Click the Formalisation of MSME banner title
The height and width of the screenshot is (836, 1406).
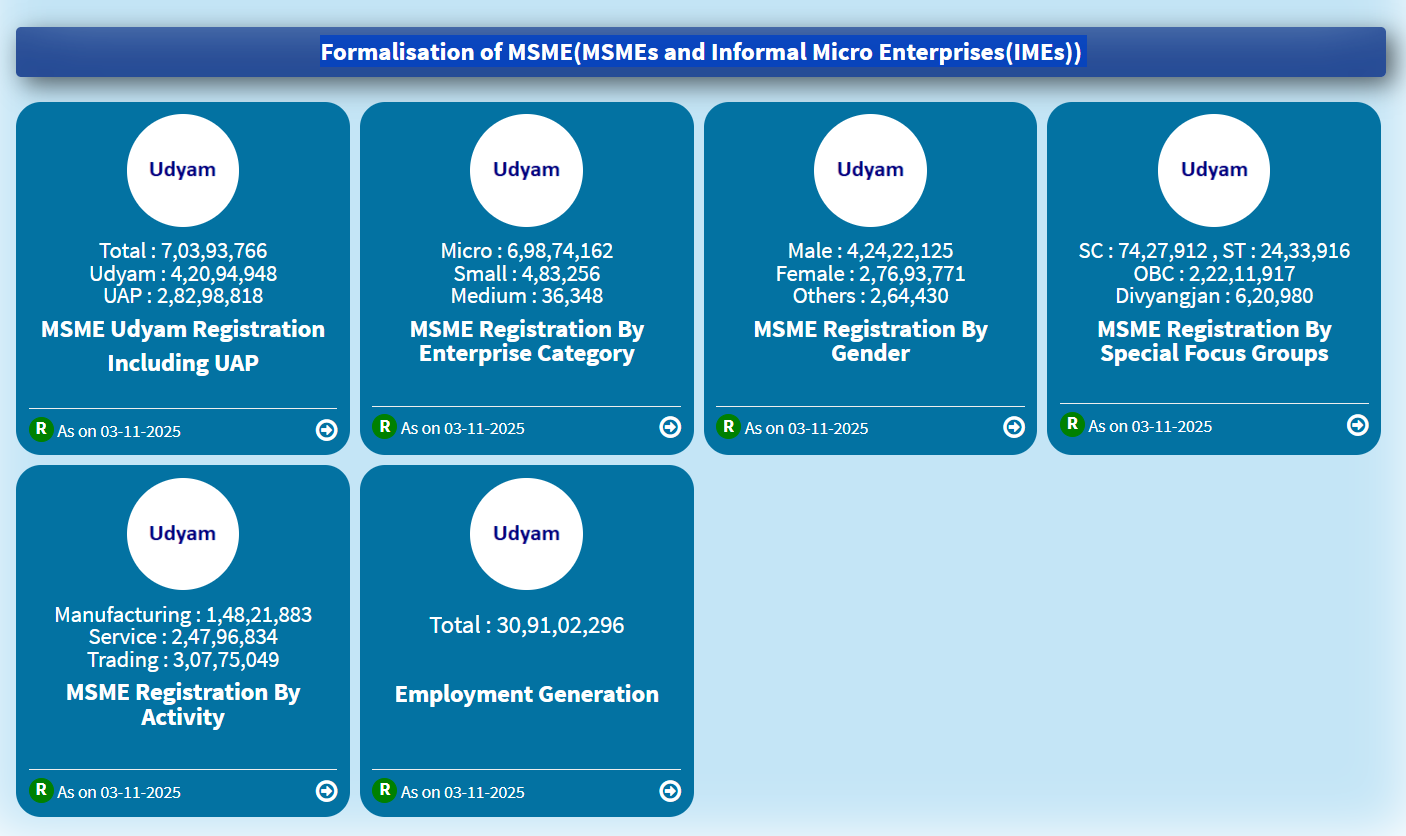click(703, 51)
